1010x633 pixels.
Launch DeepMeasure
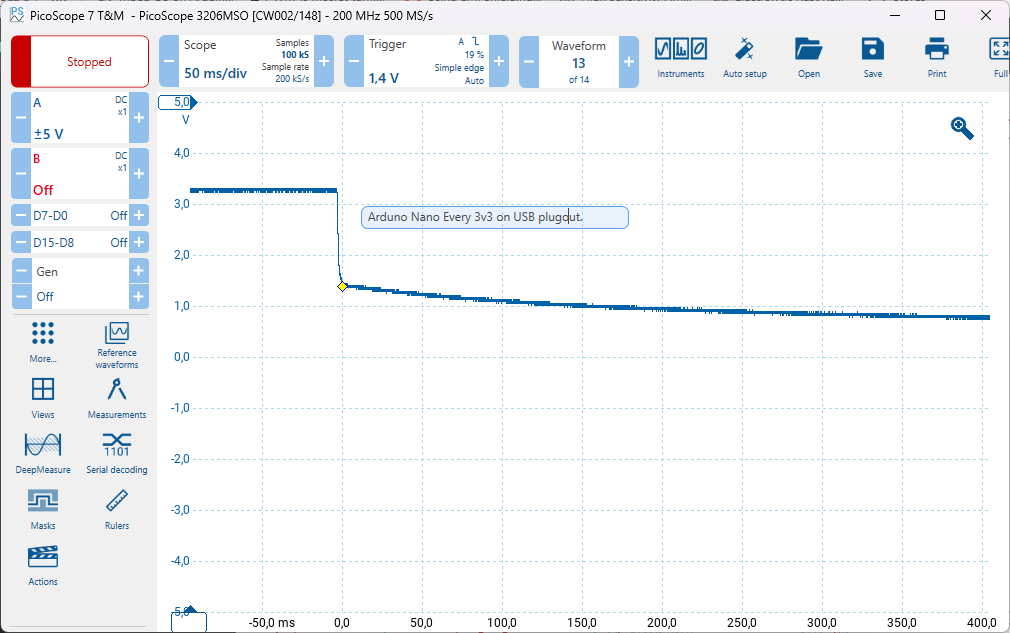(x=43, y=452)
